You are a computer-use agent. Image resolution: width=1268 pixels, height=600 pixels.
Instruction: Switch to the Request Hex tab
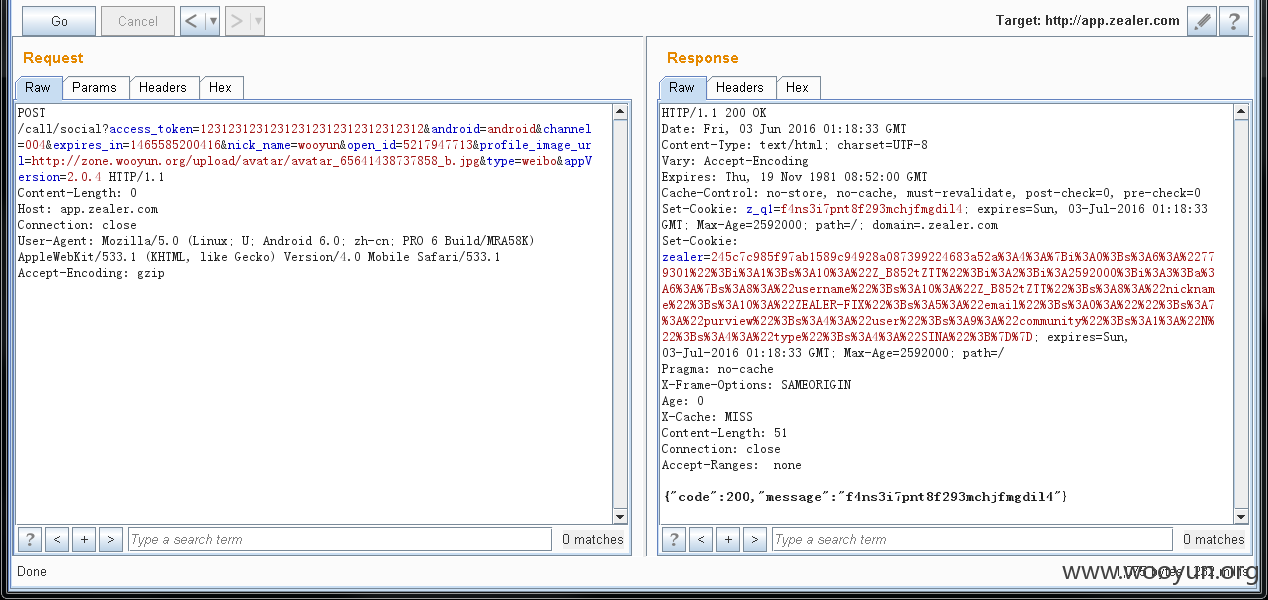tap(221, 88)
